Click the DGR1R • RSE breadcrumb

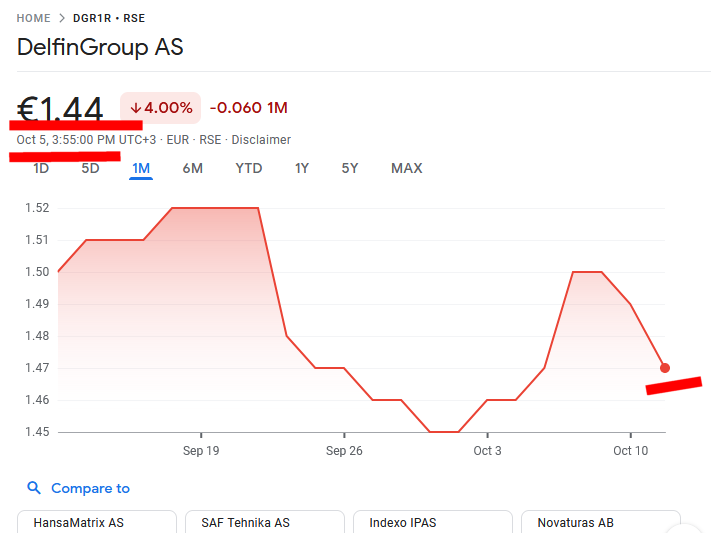pyautogui.click(x=109, y=18)
